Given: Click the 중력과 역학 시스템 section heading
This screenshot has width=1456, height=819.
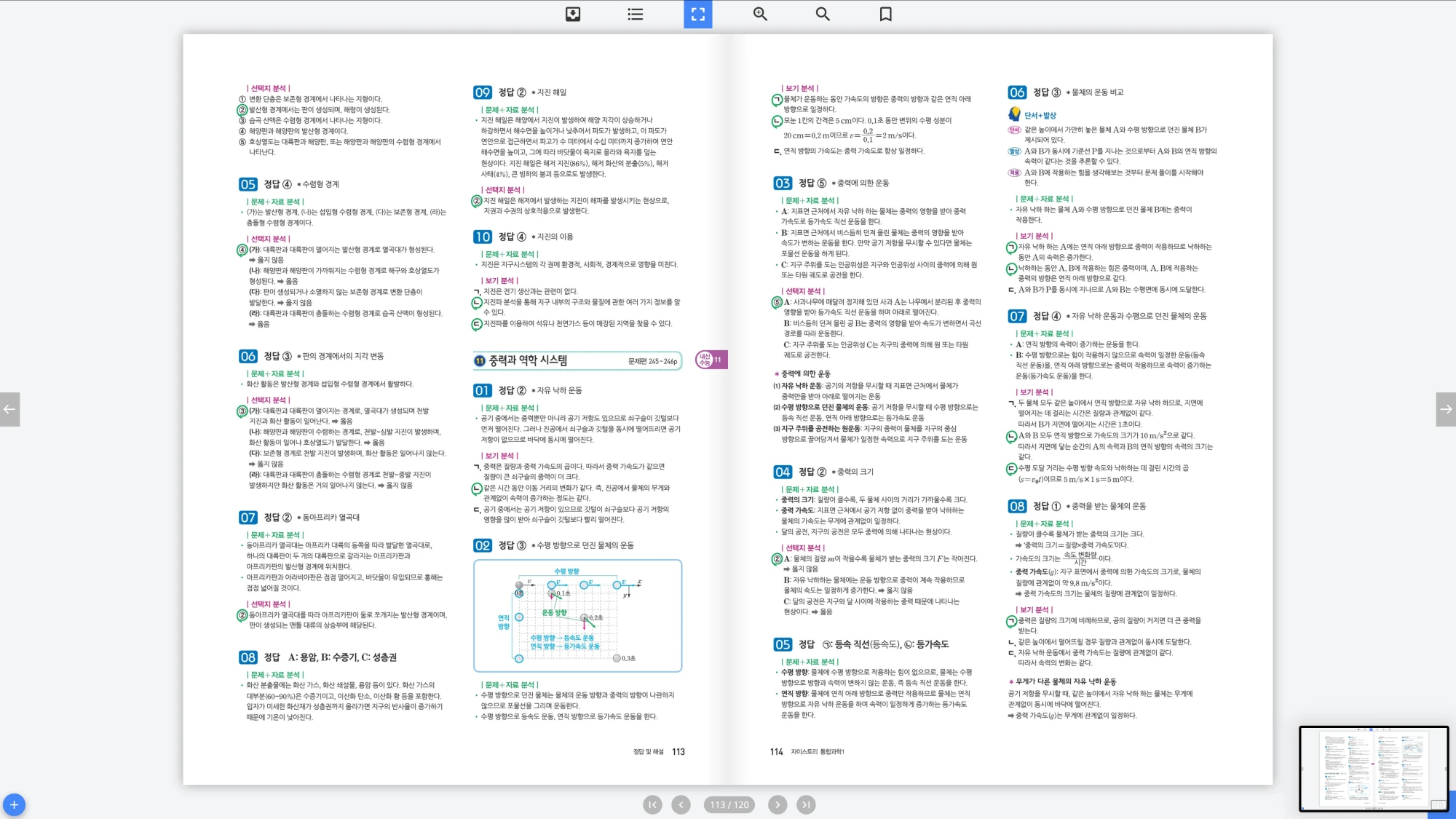Looking at the screenshot, I should [x=528, y=360].
